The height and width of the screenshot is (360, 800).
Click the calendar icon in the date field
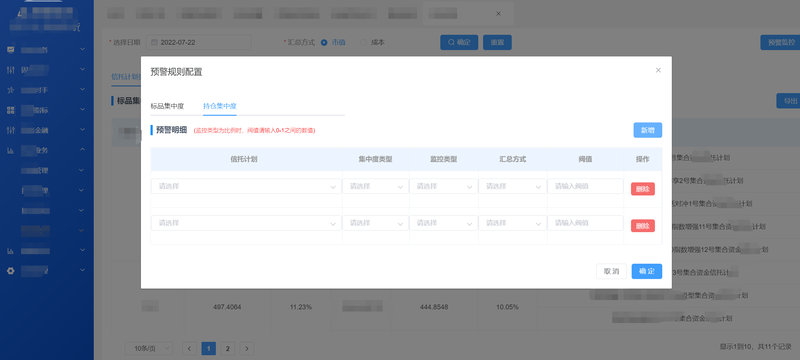click(x=154, y=42)
